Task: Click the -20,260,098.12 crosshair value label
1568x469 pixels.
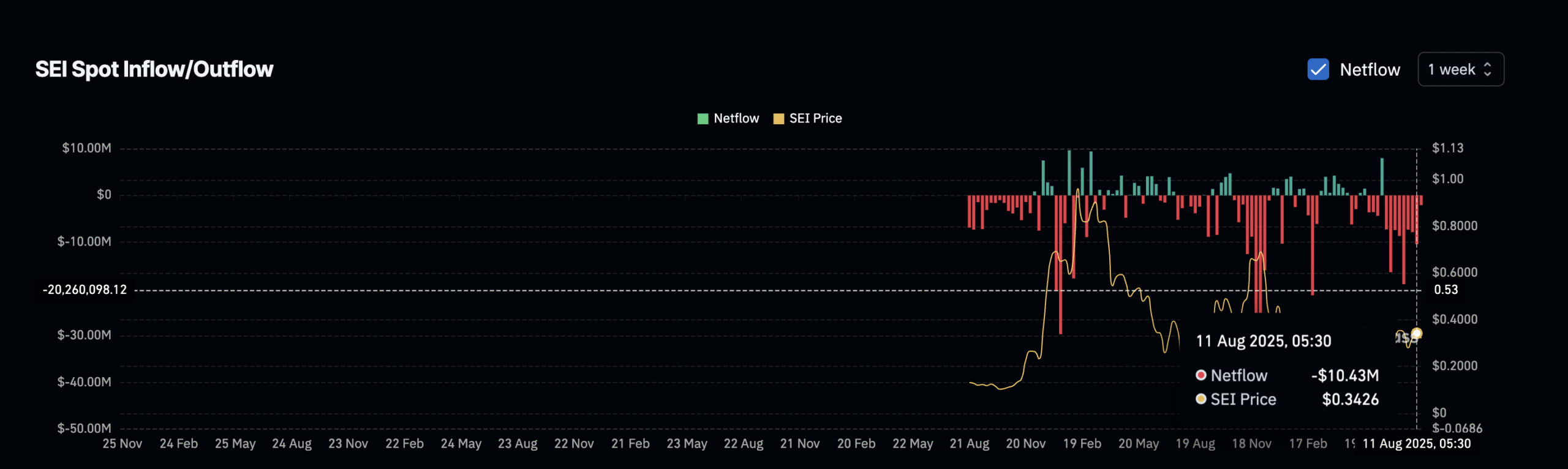Action: (x=85, y=290)
